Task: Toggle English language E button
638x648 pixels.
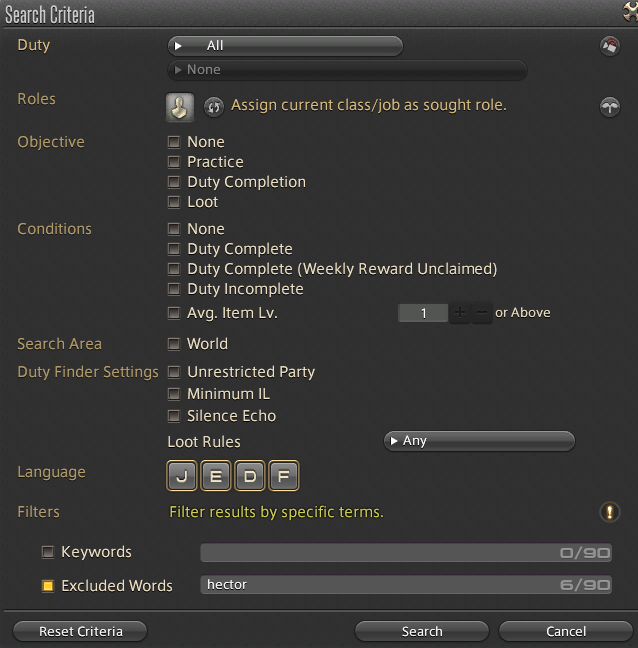Action: point(216,476)
